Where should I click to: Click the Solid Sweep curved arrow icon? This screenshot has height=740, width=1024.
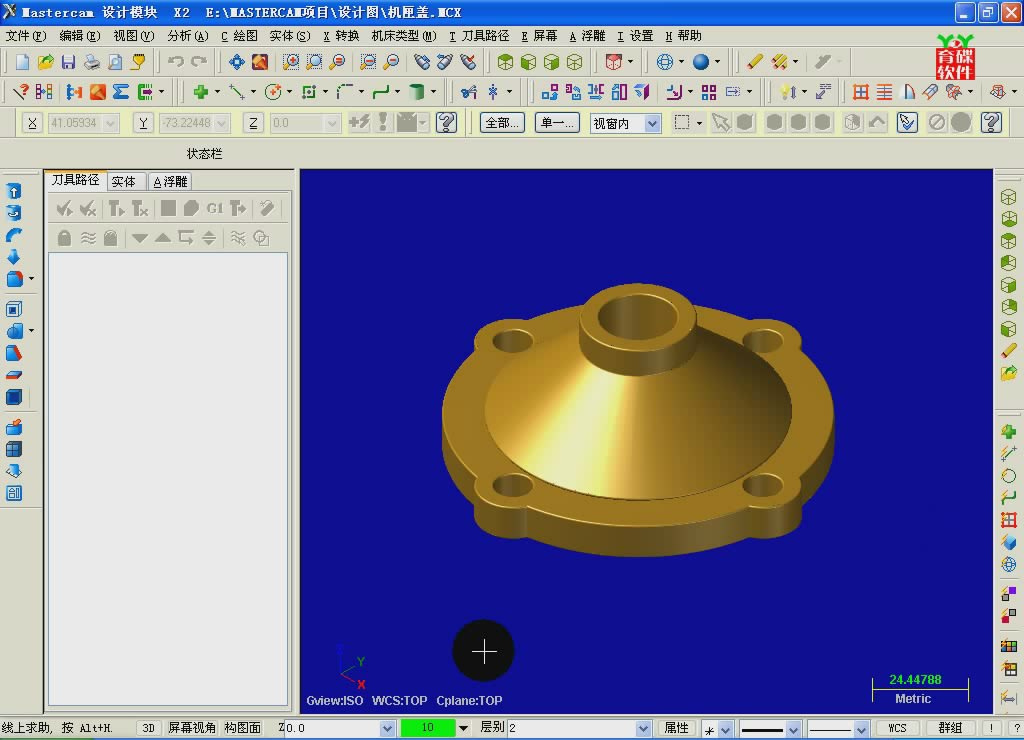point(14,235)
